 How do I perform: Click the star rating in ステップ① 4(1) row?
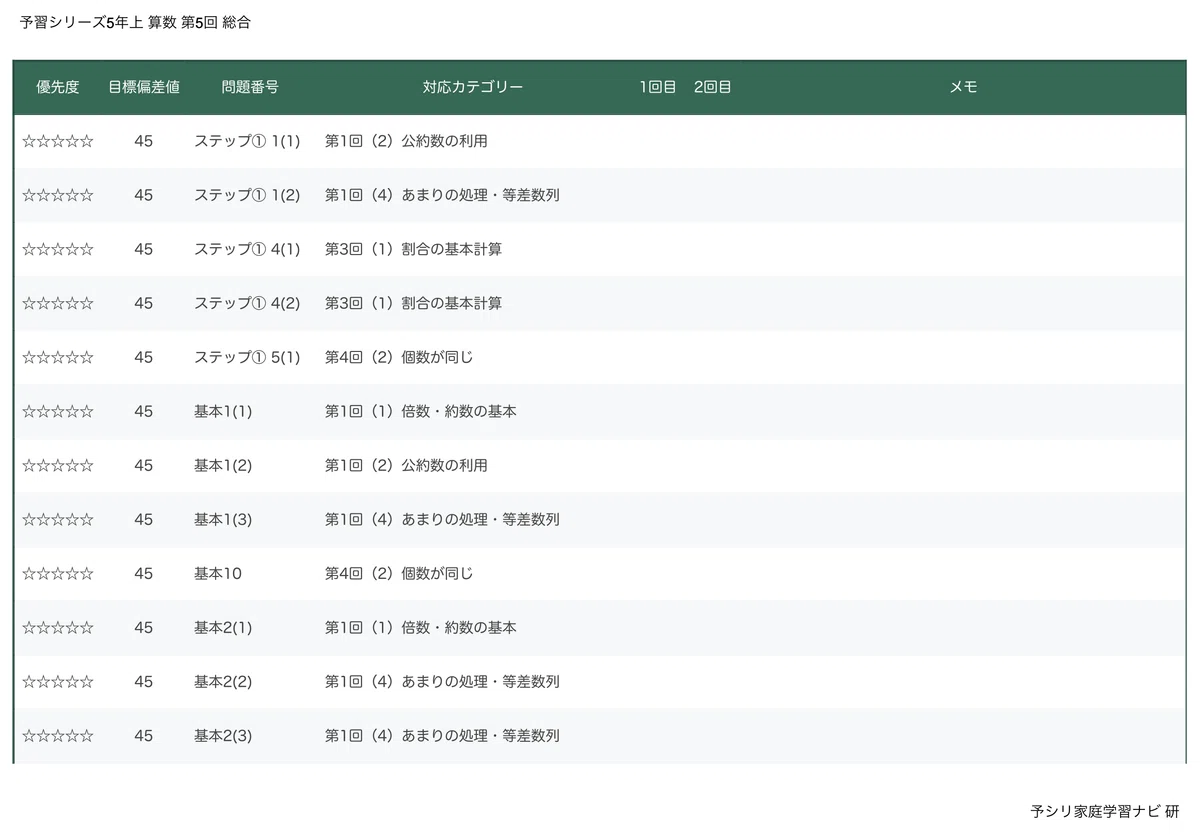click(58, 250)
